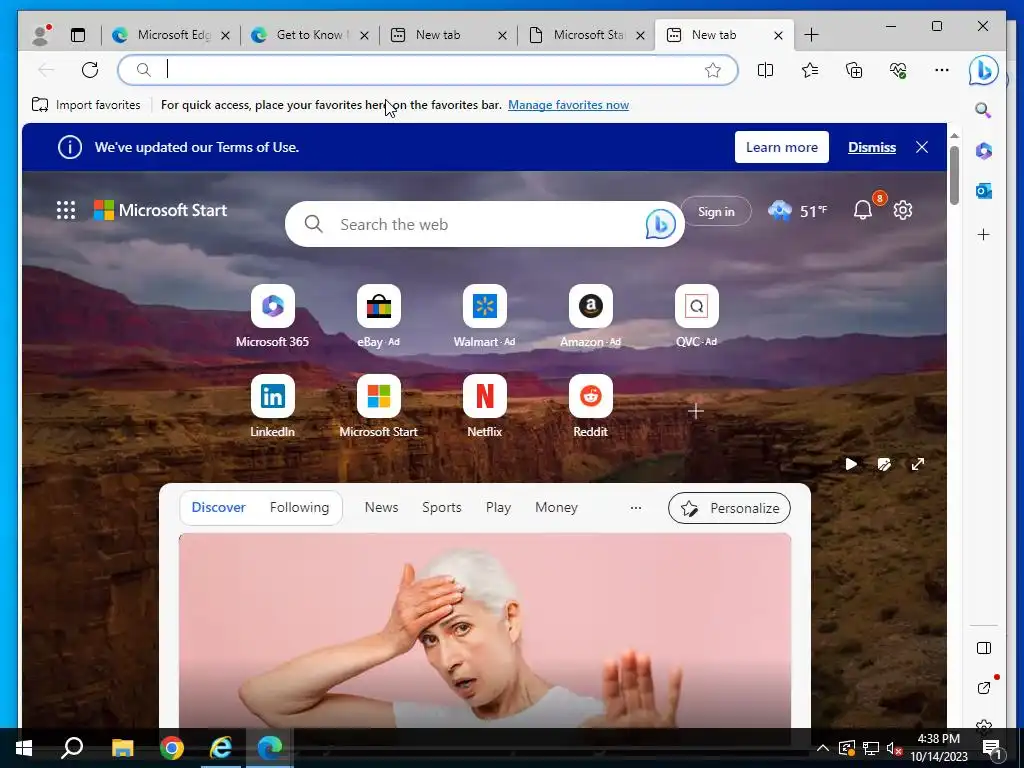
Task: Open Microsoft Start app launcher grid
Action: click(x=65, y=210)
